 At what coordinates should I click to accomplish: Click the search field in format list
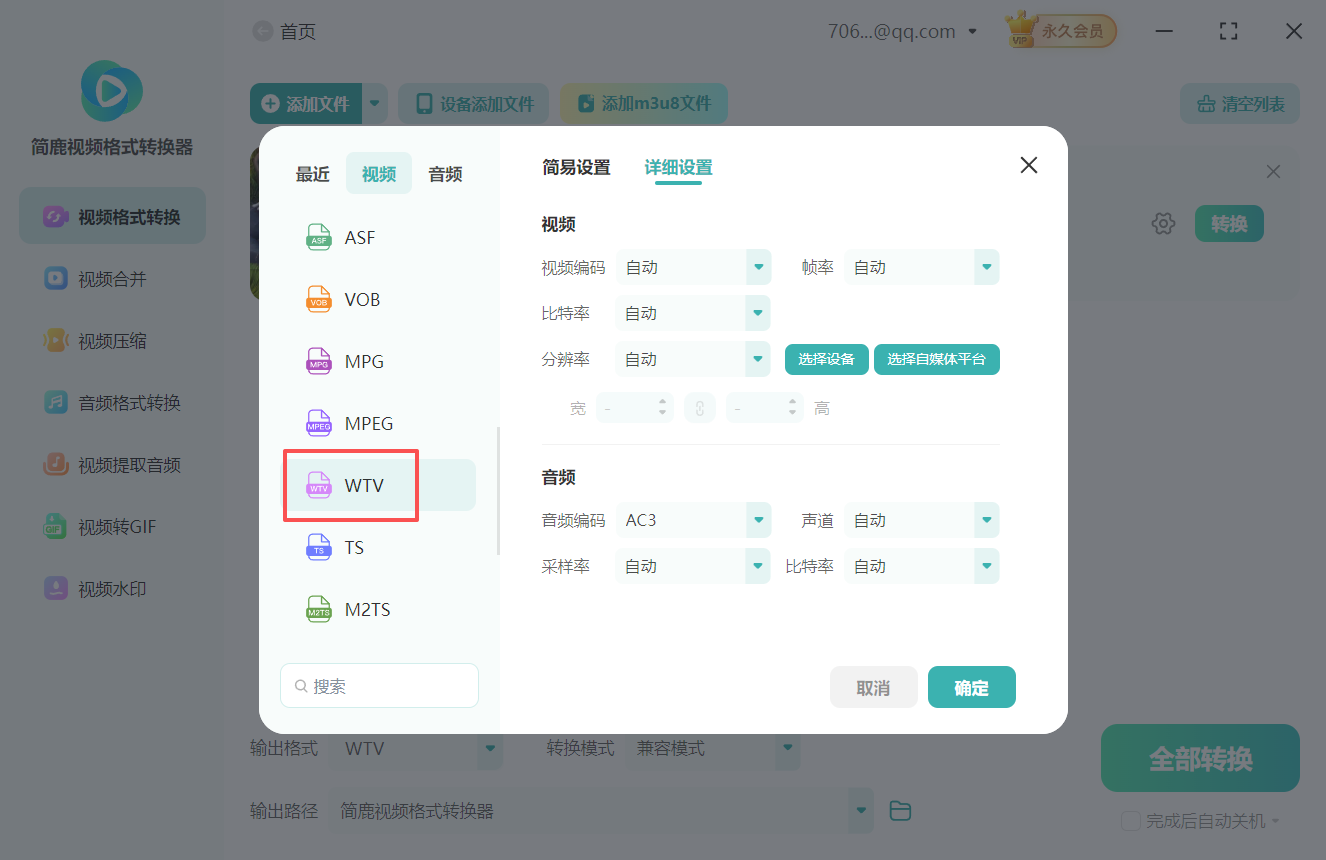pyautogui.click(x=379, y=685)
